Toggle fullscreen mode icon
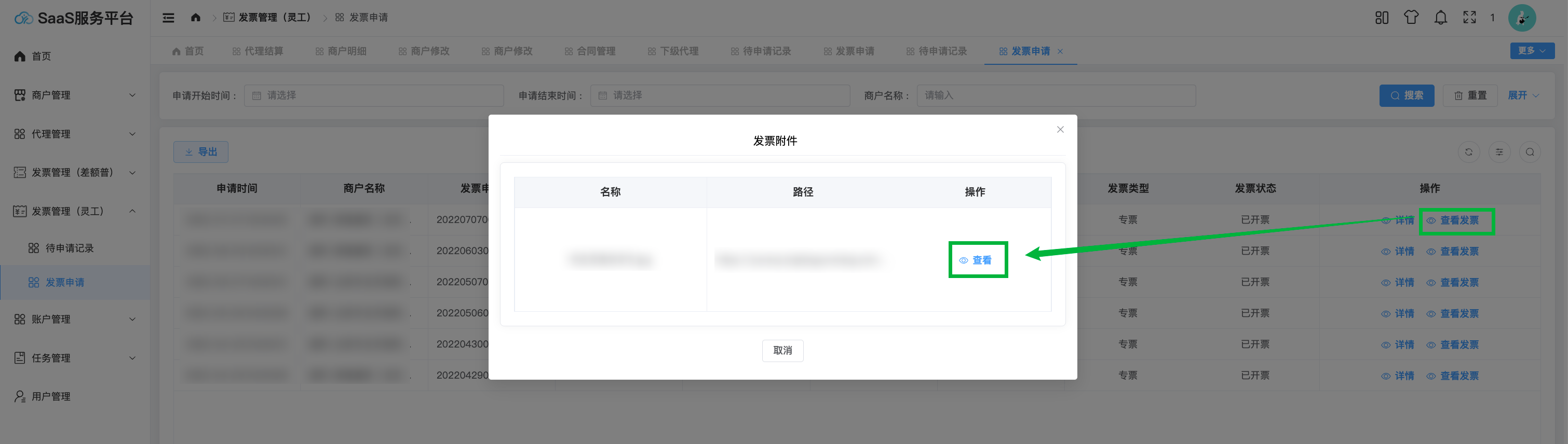 coord(1469,18)
